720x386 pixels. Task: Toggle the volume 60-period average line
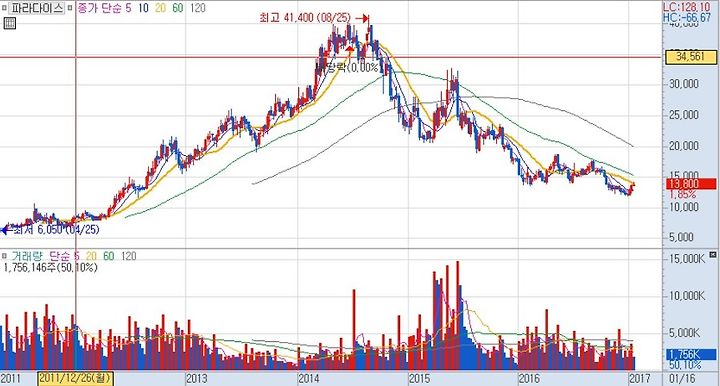108,256
